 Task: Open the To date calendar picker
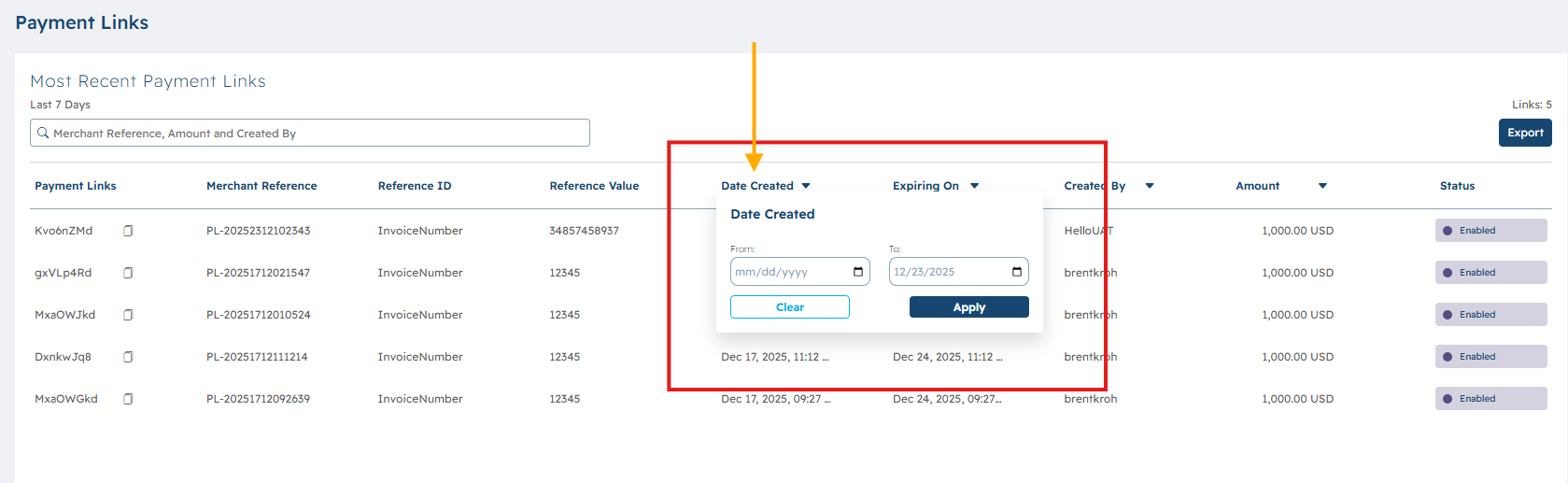coord(1016,272)
